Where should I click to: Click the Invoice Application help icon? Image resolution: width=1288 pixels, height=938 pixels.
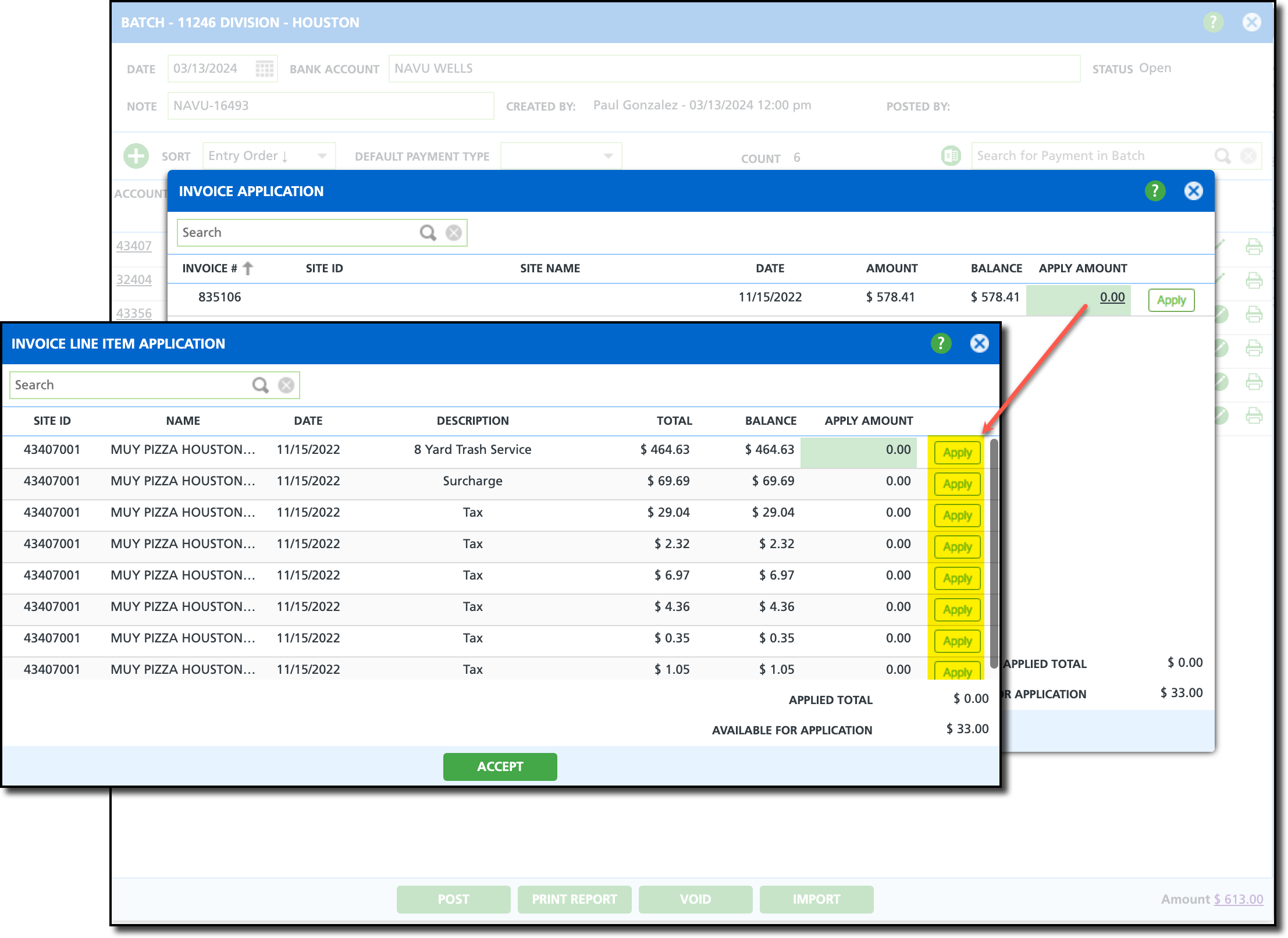[1155, 191]
